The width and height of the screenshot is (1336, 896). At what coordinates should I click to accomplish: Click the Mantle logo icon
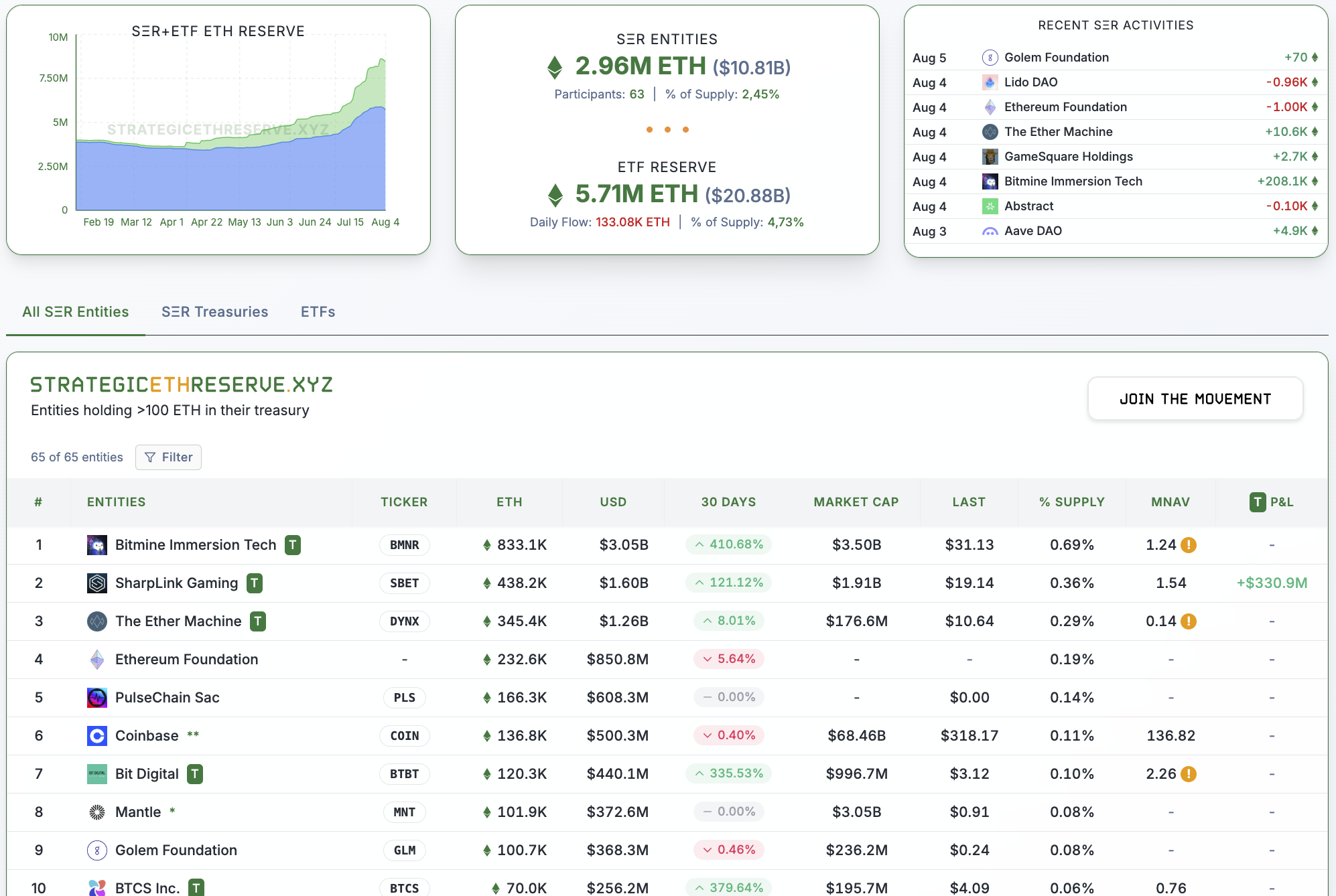coord(97,812)
